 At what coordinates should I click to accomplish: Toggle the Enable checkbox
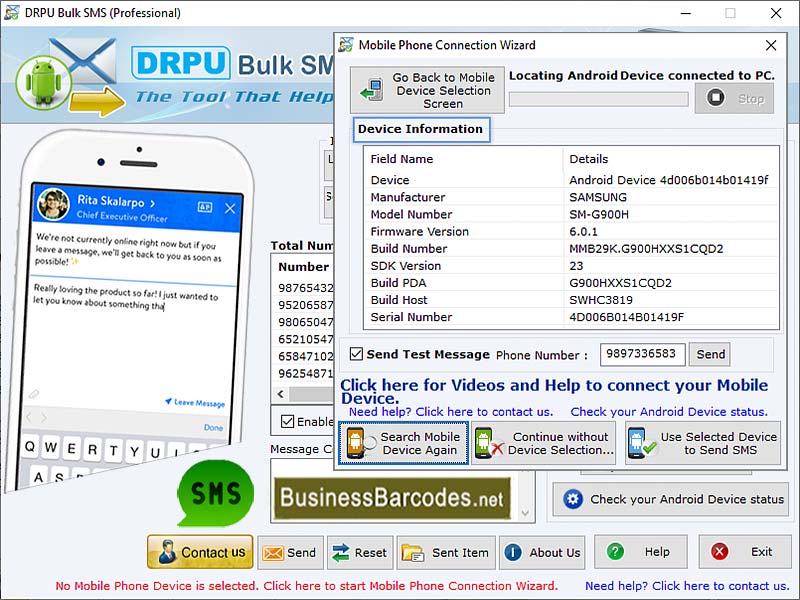(286, 421)
